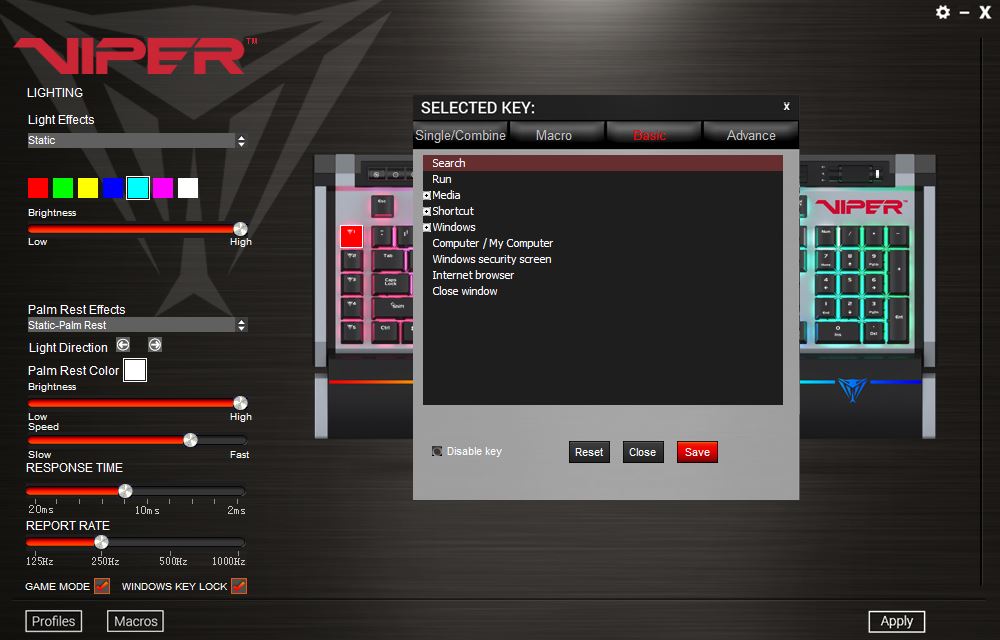This screenshot has height=640, width=1000.
Task: Pick the blue color swatch
Action: (x=113, y=188)
